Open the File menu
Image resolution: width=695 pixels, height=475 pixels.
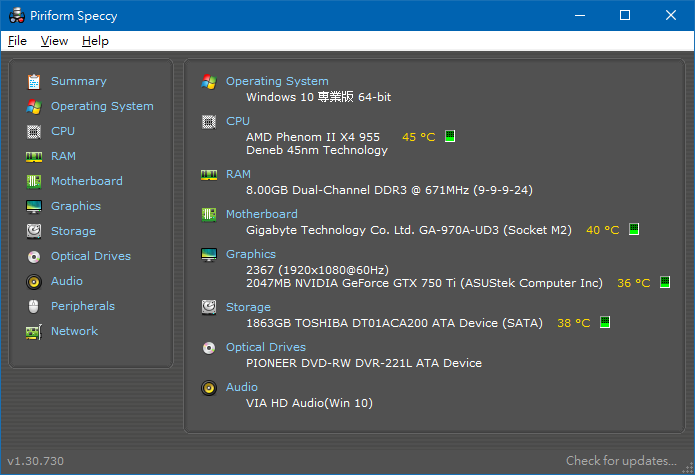point(17,41)
